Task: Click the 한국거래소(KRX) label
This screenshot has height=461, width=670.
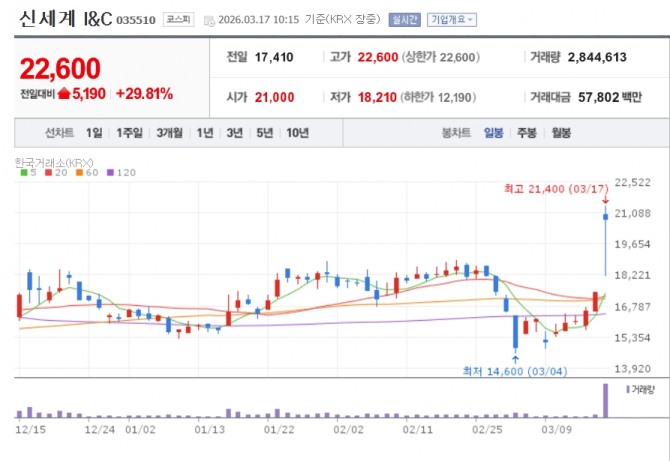Action: 54,162
